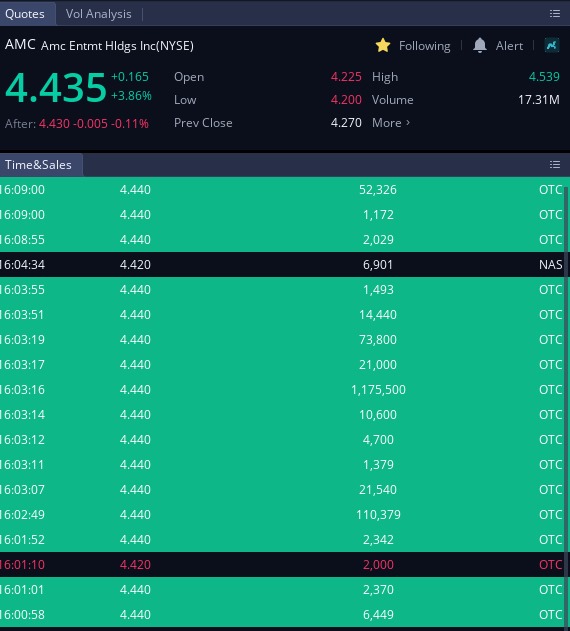Toggle the Following watchlist label
This screenshot has width=570, height=631.
[424, 46]
